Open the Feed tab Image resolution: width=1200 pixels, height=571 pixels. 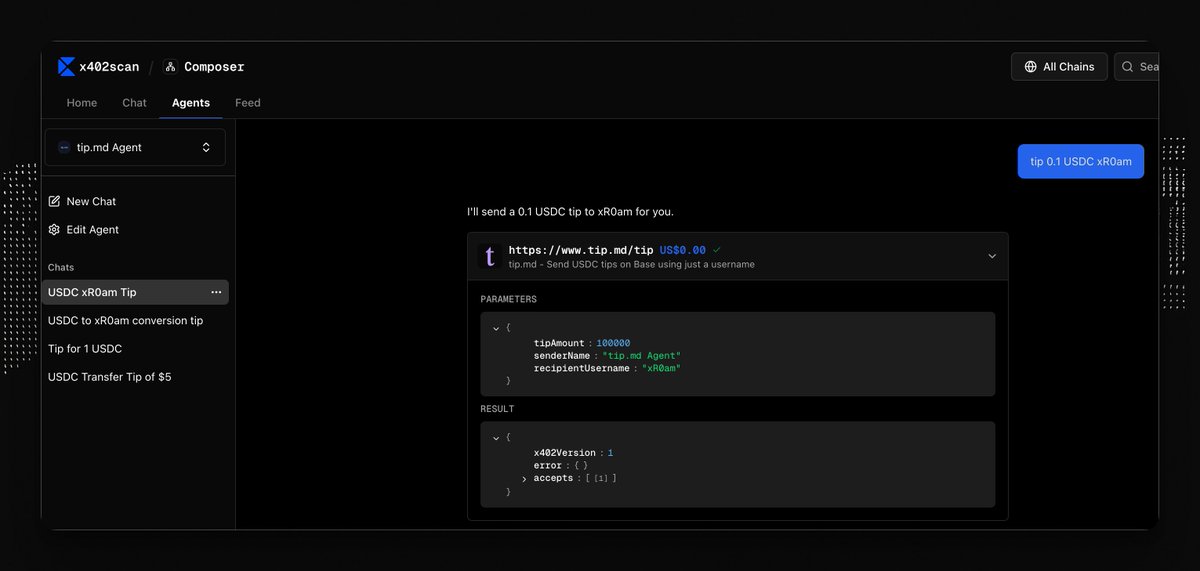click(248, 103)
